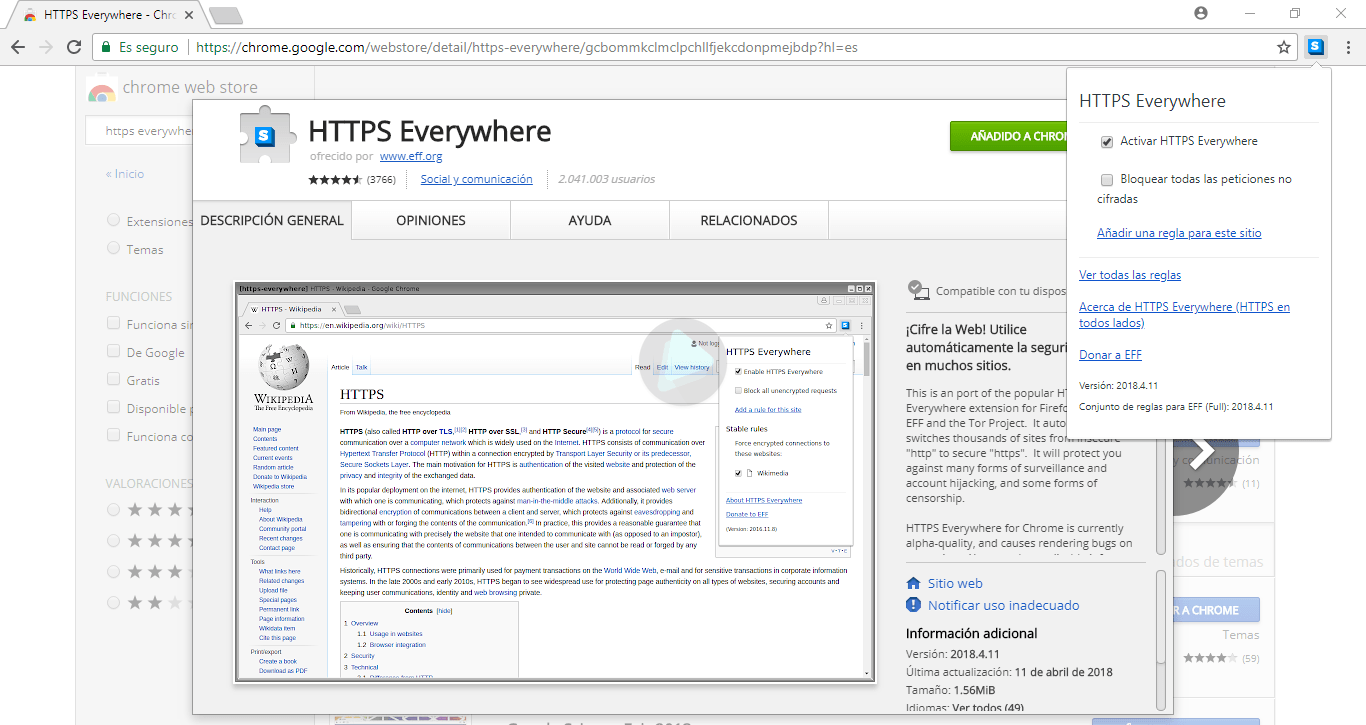Screen dimensions: 1366x725
Task: Click the browser back arrow
Action: click(18, 47)
